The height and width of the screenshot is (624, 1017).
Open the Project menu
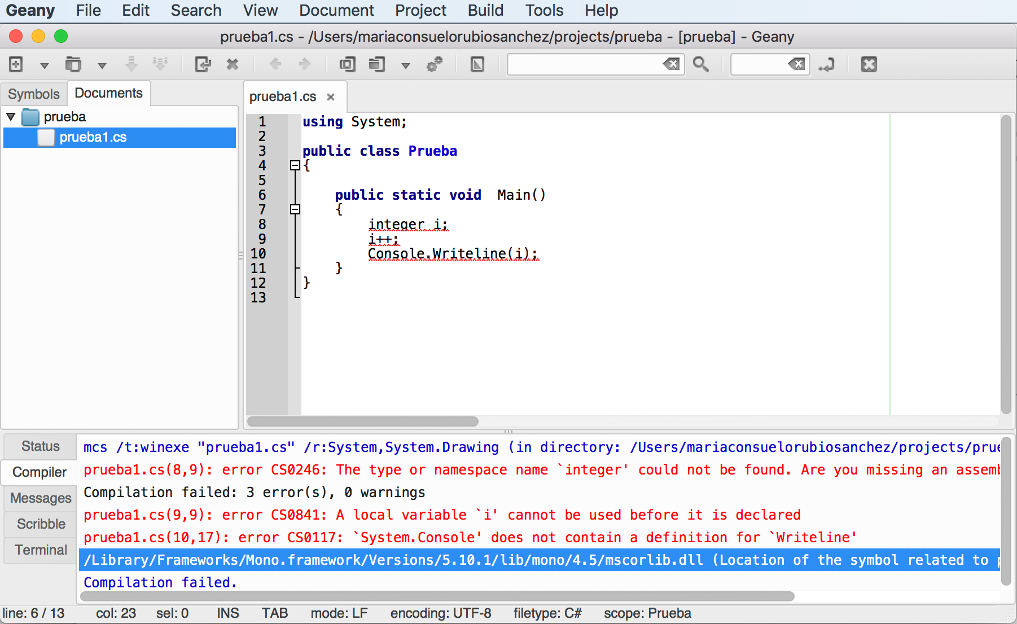420,10
